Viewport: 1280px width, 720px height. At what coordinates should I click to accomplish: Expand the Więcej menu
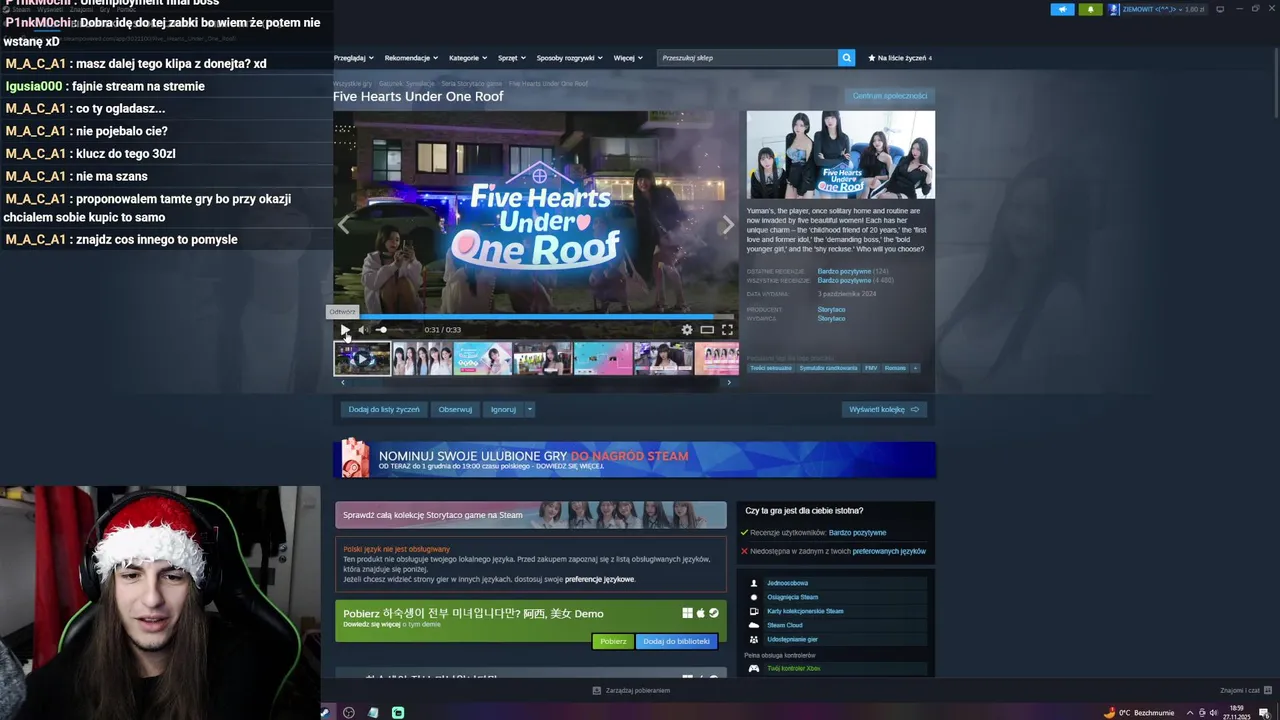coord(627,58)
